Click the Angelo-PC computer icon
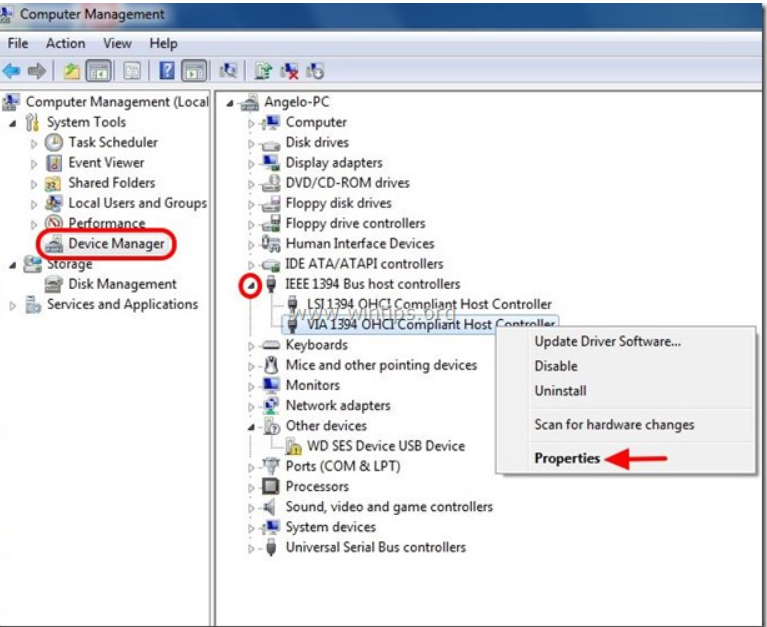This screenshot has height=627, width=767. (250, 102)
